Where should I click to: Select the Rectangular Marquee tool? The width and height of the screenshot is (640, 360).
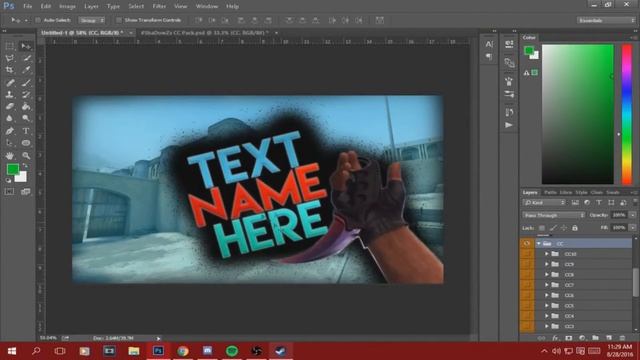(x=10, y=46)
